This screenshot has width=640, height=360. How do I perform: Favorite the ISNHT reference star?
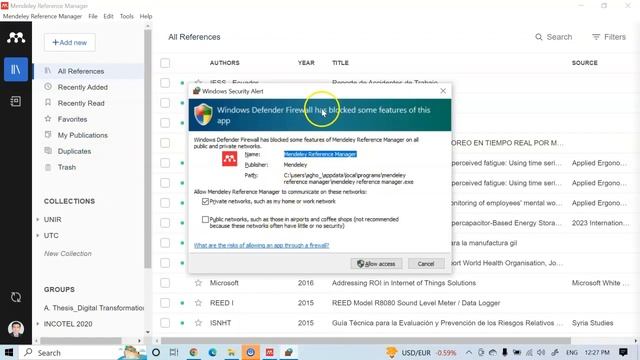tap(198, 323)
